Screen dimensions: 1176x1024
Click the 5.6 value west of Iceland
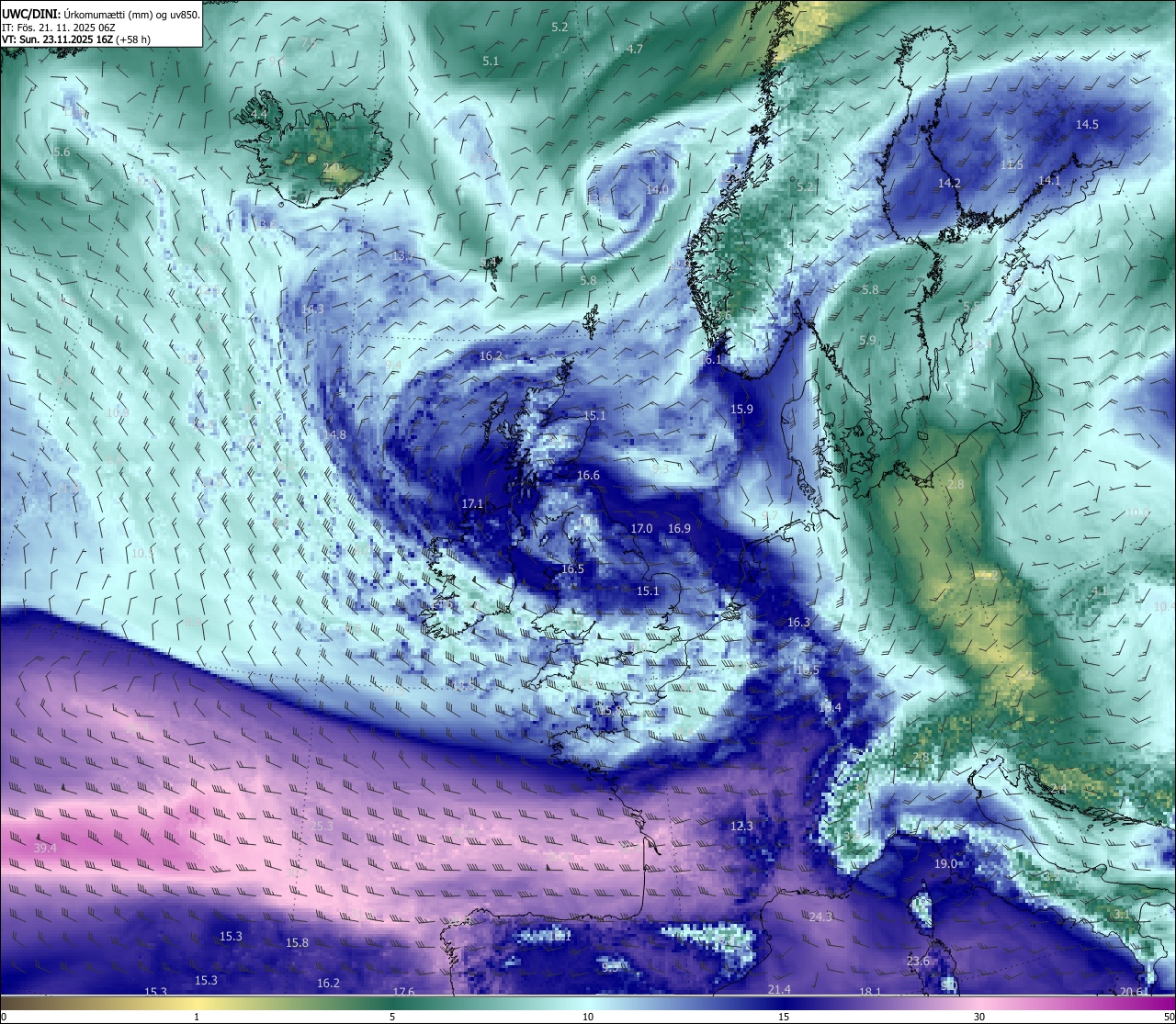[x=62, y=152]
